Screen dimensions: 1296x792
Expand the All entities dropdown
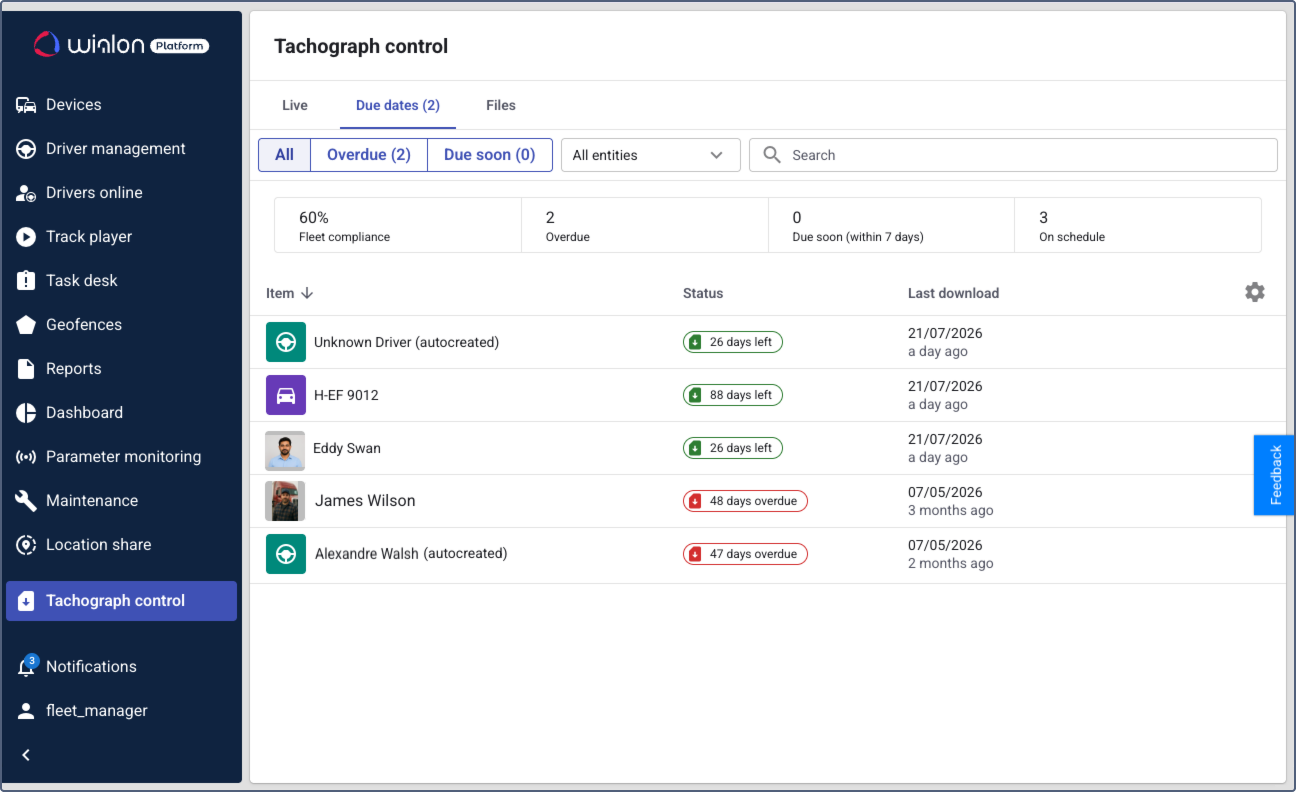[650, 155]
